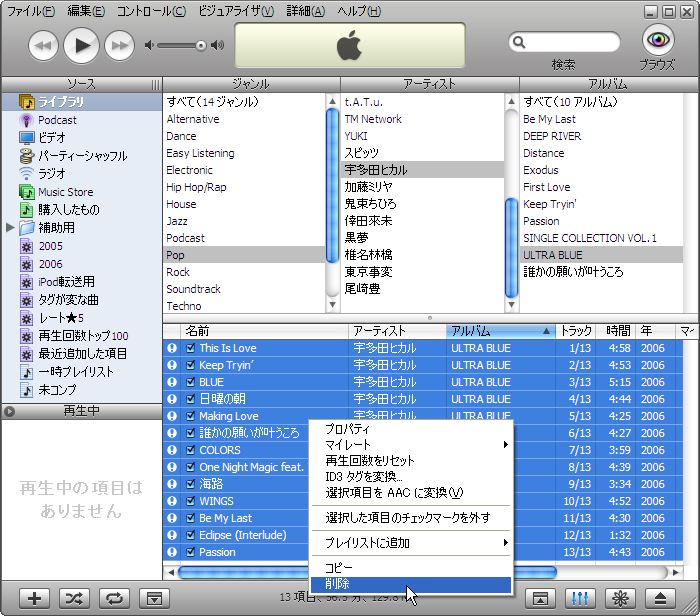The width and height of the screenshot is (700, 616).
Task: Choose 再生回数をリセット in context menu
Action: pyautogui.click(x=411, y=461)
